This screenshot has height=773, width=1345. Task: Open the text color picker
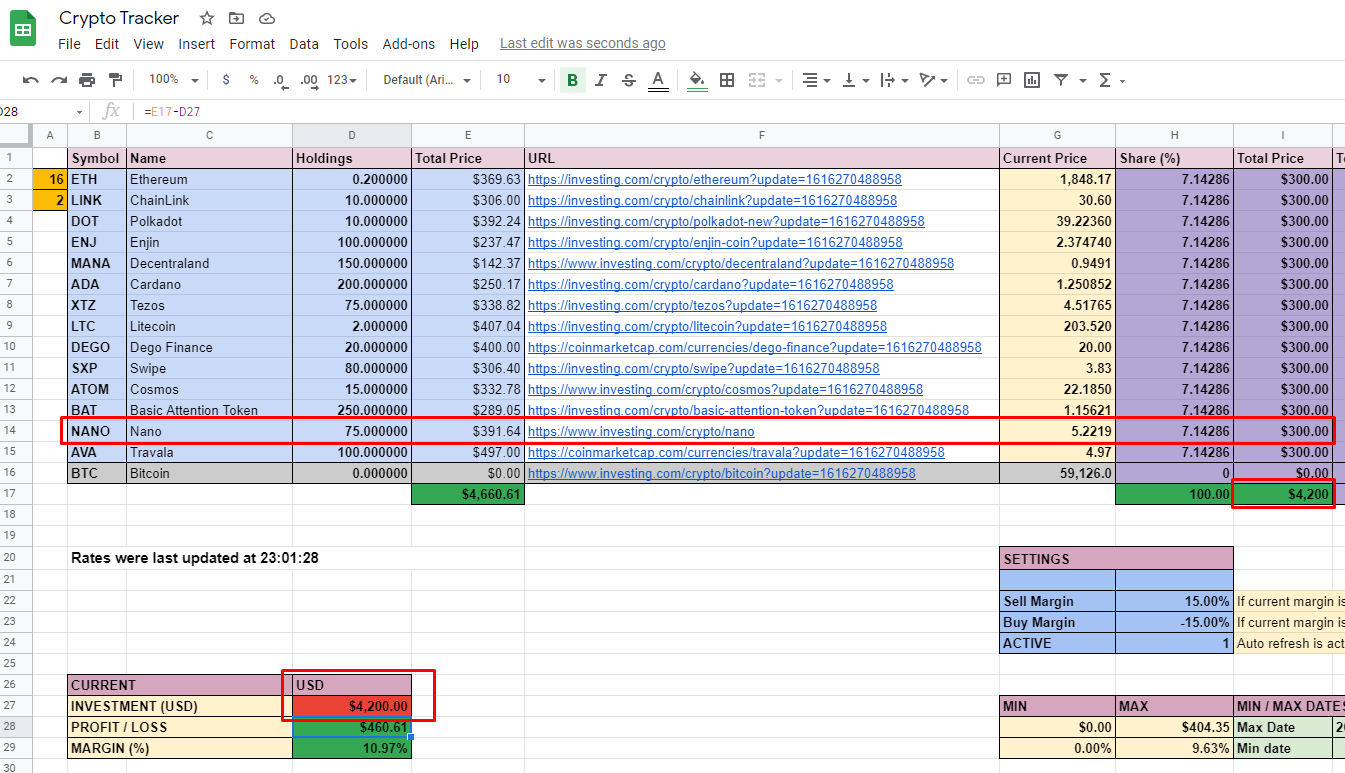pos(657,80)
